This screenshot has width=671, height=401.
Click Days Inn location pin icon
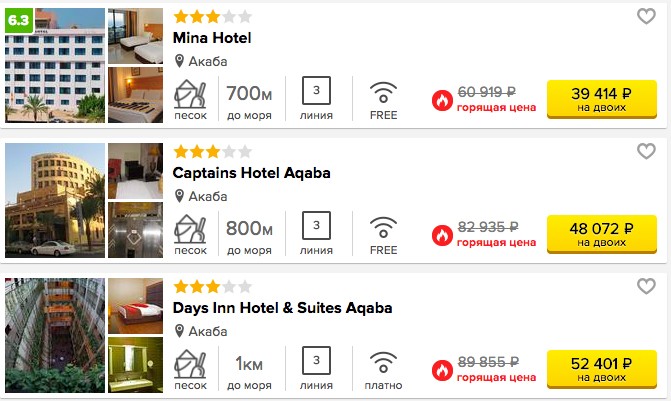click(179, 331)
